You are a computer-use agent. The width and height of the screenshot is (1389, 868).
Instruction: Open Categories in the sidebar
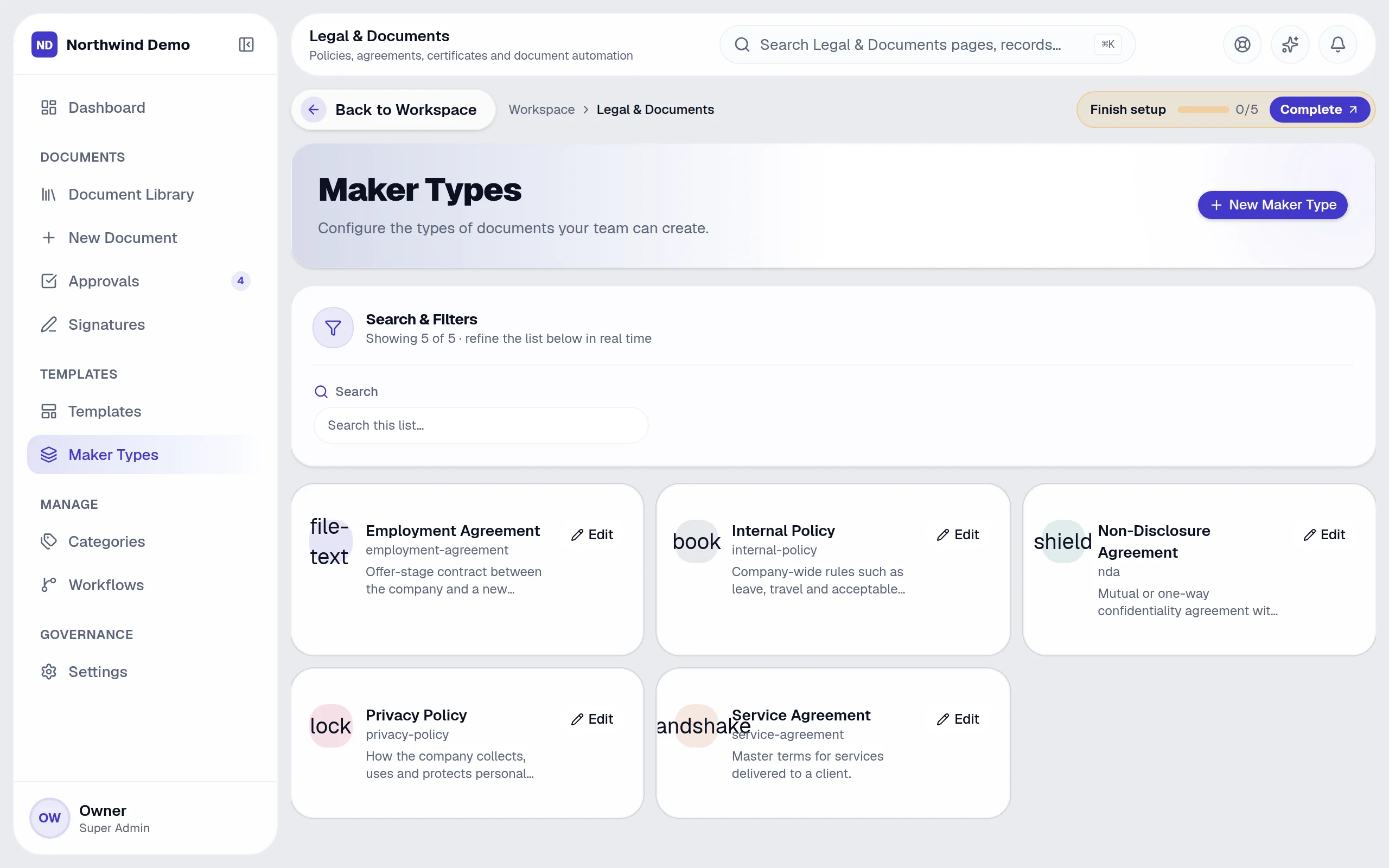pos(145,541)
